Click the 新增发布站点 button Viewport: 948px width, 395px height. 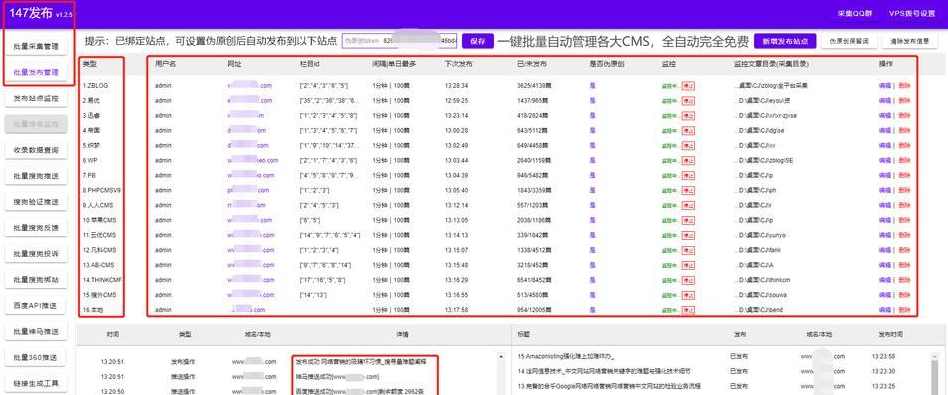[785, 41]
